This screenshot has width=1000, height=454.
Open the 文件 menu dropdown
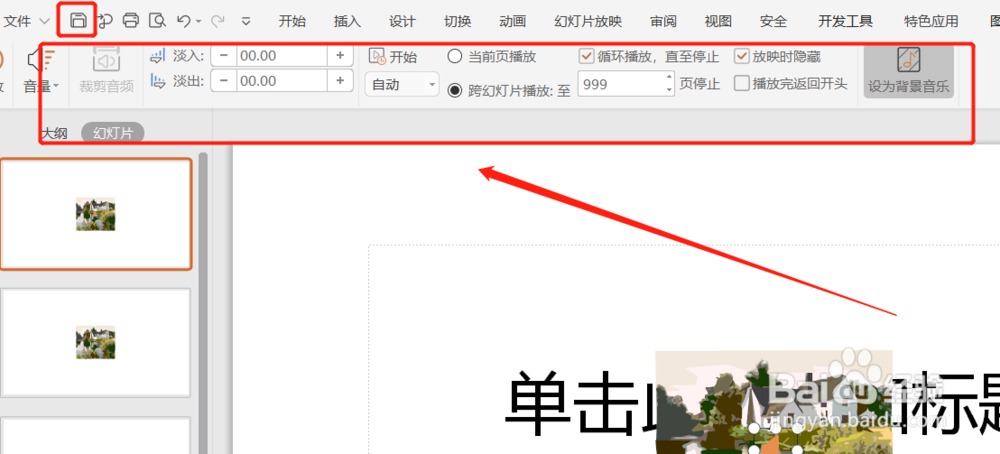tap(27, 21)
